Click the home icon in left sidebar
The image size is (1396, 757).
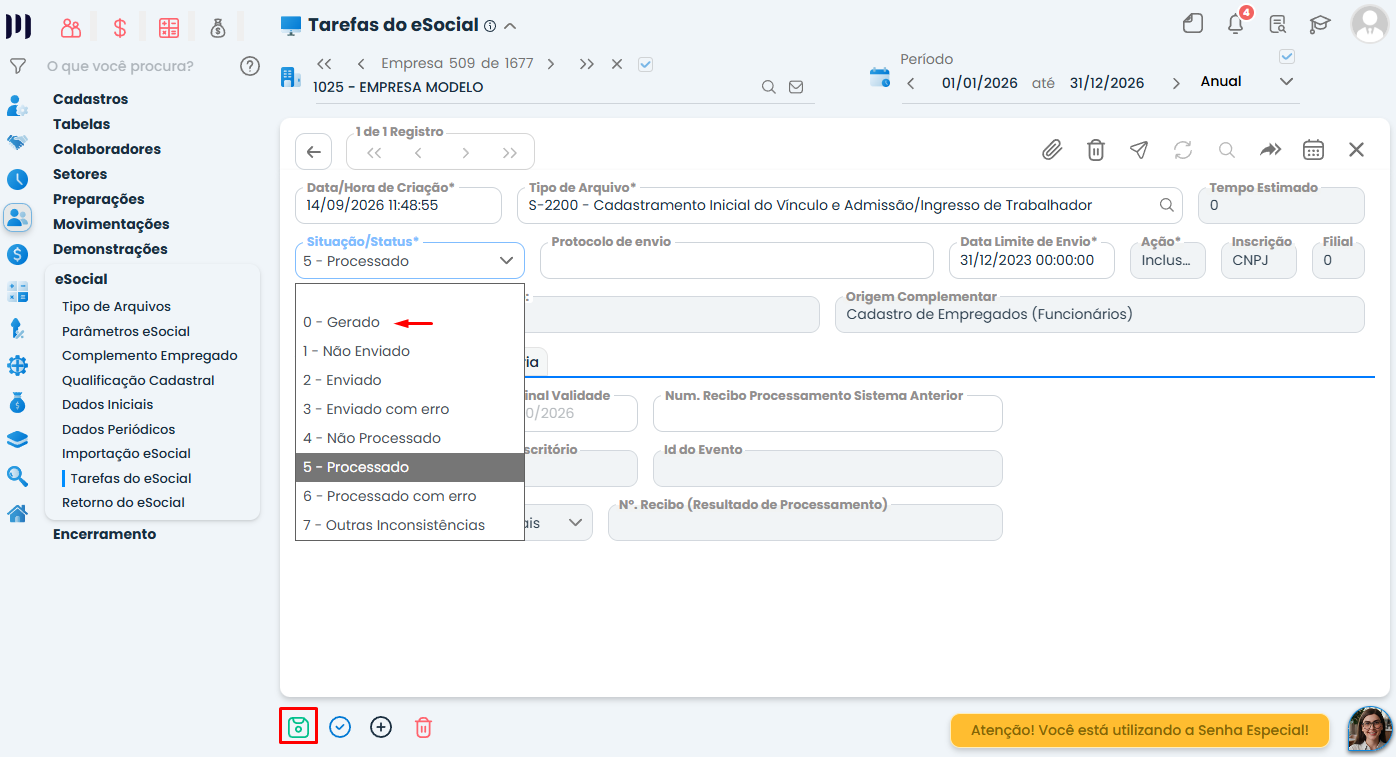coord(17,514)
